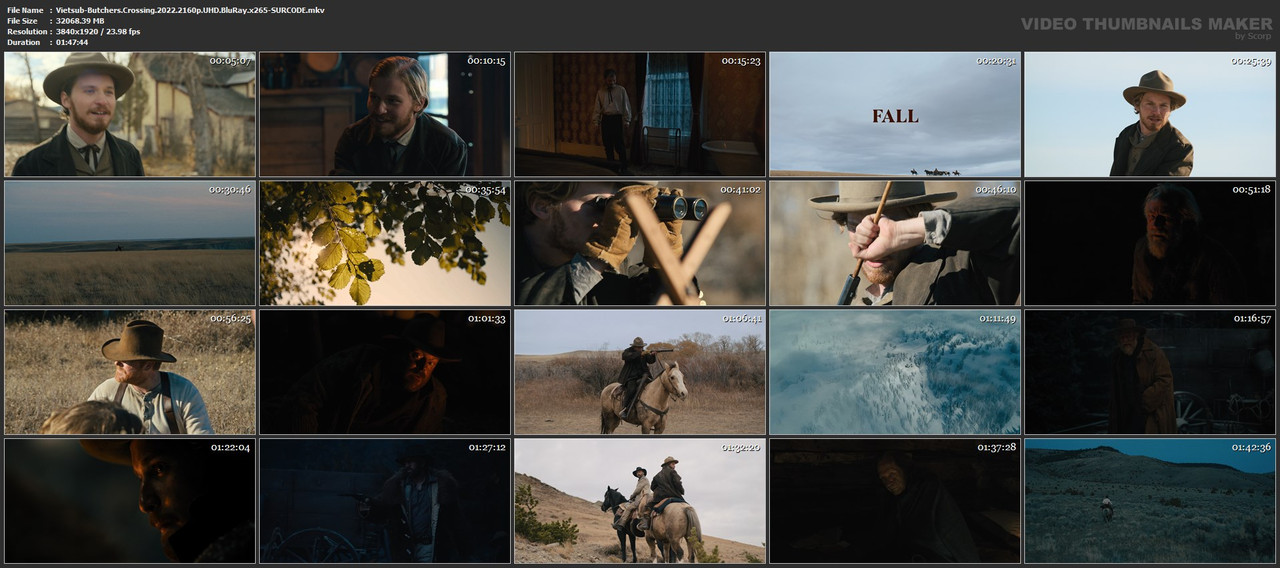
Task: Click the dark thumbnail stamped 01:01:33
Action: 385,372
